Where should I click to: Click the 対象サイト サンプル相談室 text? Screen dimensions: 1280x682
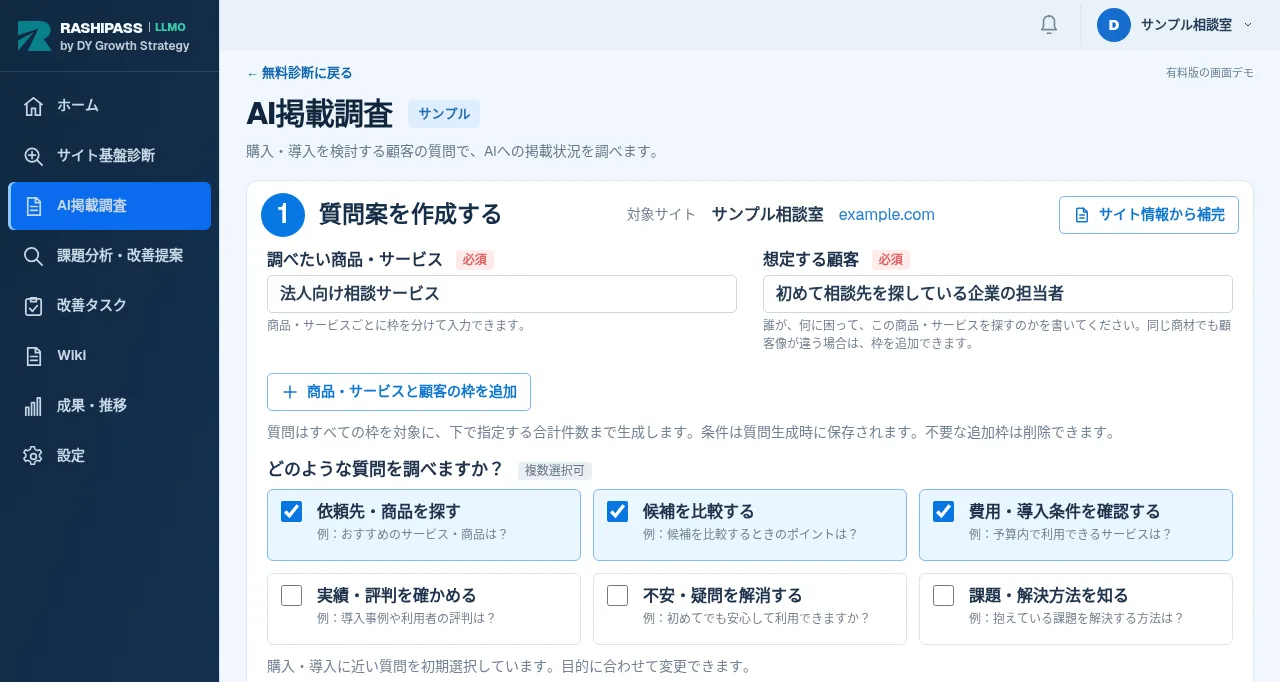coord(725,214)
